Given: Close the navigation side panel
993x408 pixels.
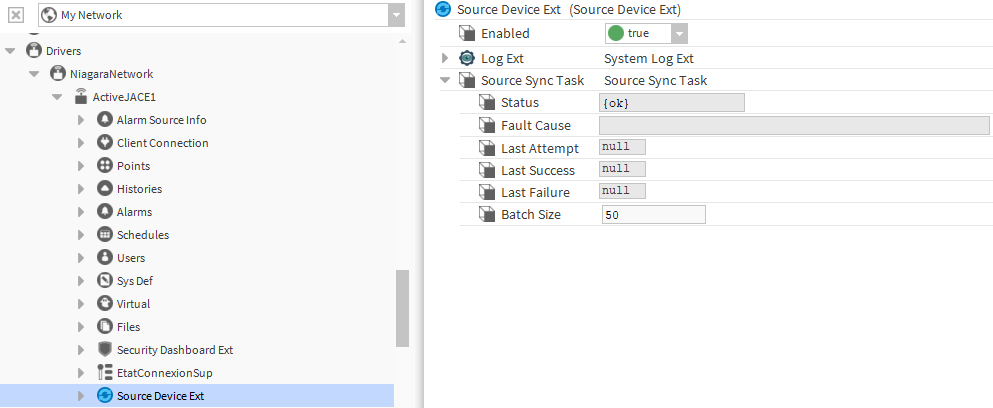Looking at the screenshot, I should [16, 16].
